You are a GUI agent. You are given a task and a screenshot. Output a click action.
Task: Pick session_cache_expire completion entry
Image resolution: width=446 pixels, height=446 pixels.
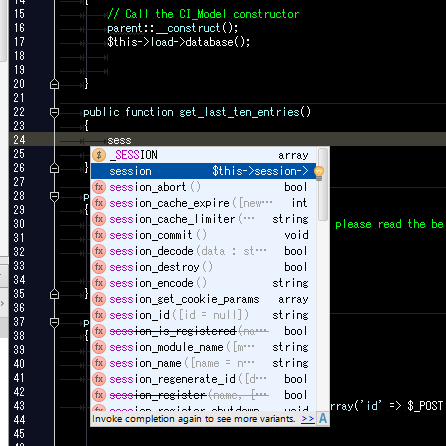pyautogui.click(x=203, y=203)
